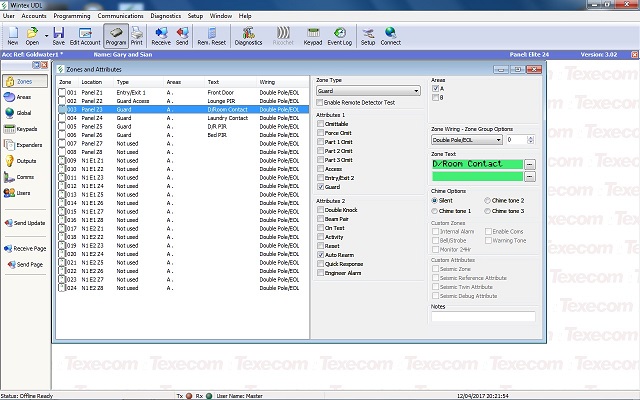Click the Connect globe icon
The height and width of the screenshot is (400, 640).
pyautogui.click(x=390, y=35)
